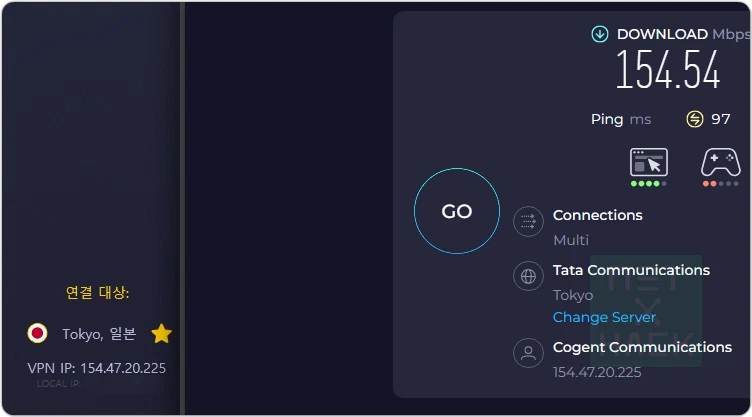This screenshot has width=752, height=417.
Task: Click the user icon beside Cogent Communications
Action: click(528, 354)
